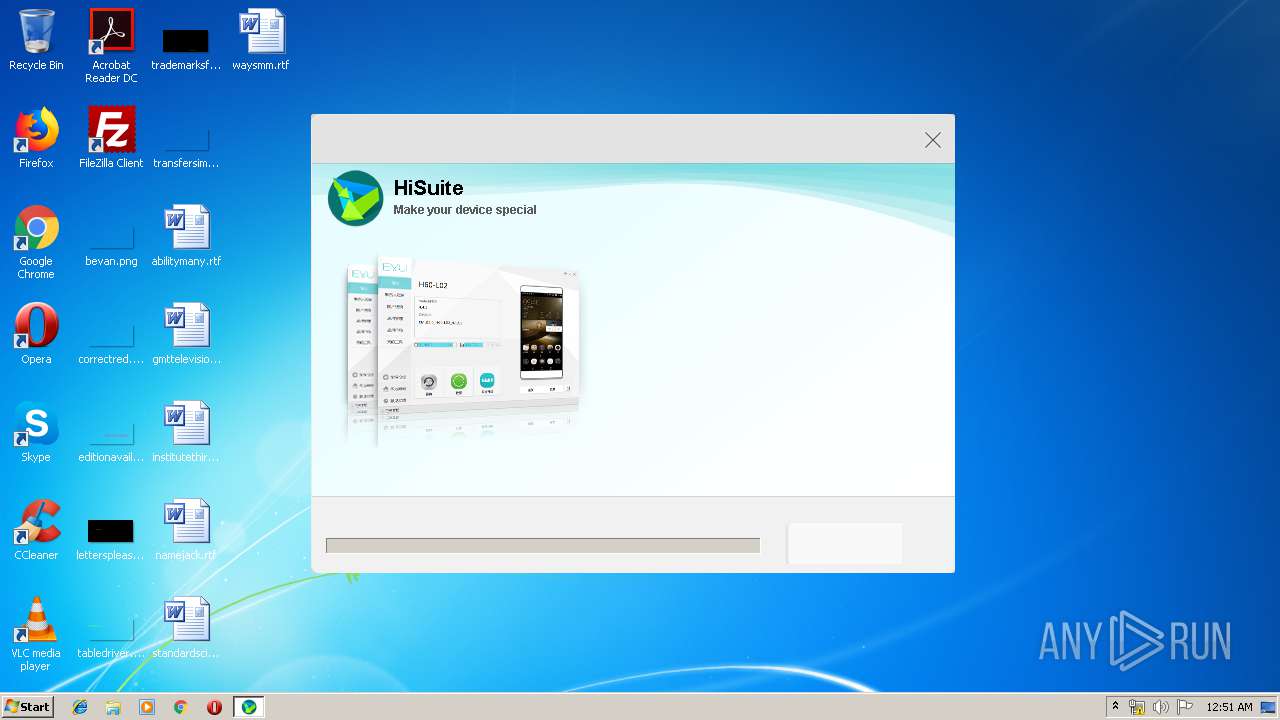This screenshot has width=1280, height=720.
Task: Click the blank button beside progress bar
Action: pos(845,543)
